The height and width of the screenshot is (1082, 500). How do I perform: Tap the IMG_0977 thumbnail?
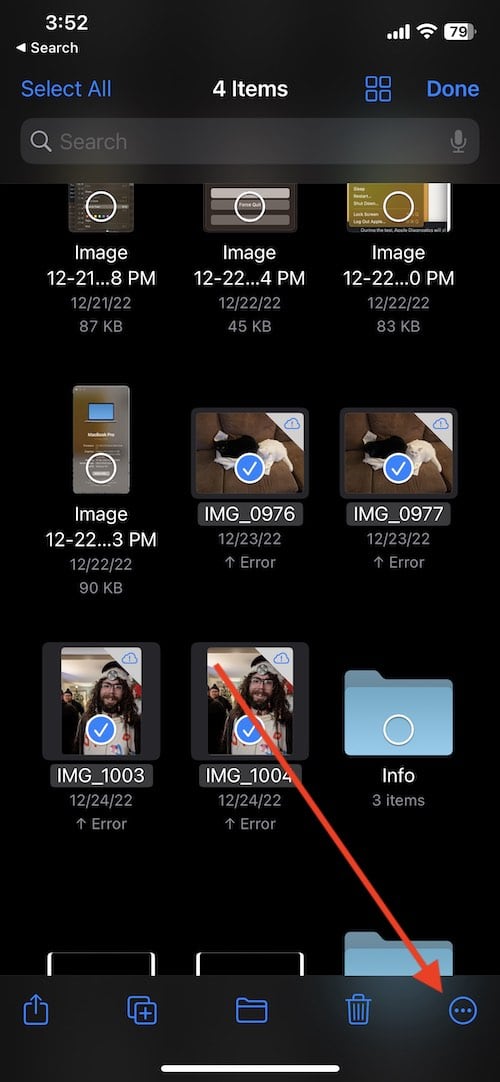coord(398,453)
